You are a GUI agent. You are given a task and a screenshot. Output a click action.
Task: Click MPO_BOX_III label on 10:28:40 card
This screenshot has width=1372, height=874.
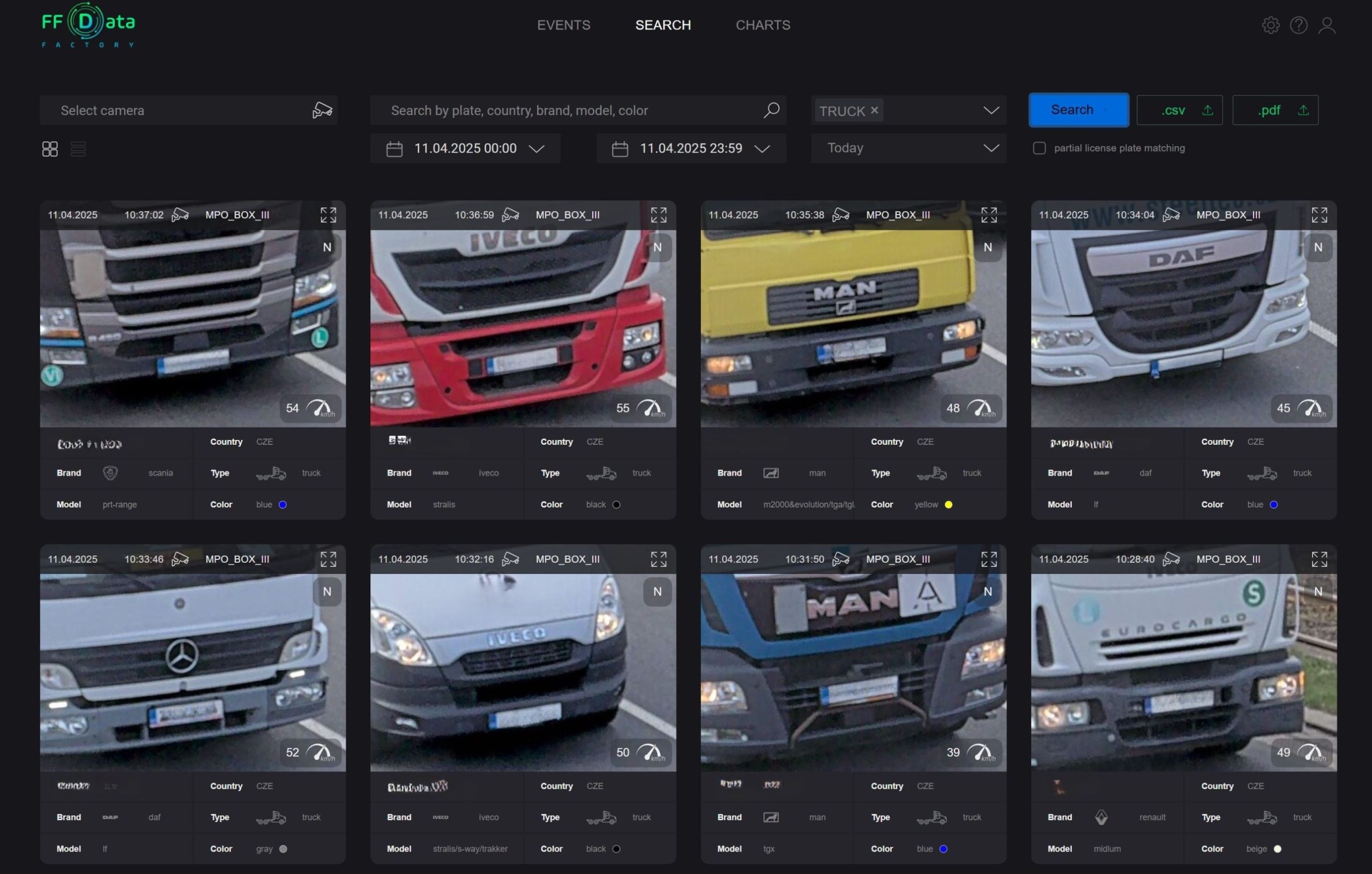coord(1228,559)
